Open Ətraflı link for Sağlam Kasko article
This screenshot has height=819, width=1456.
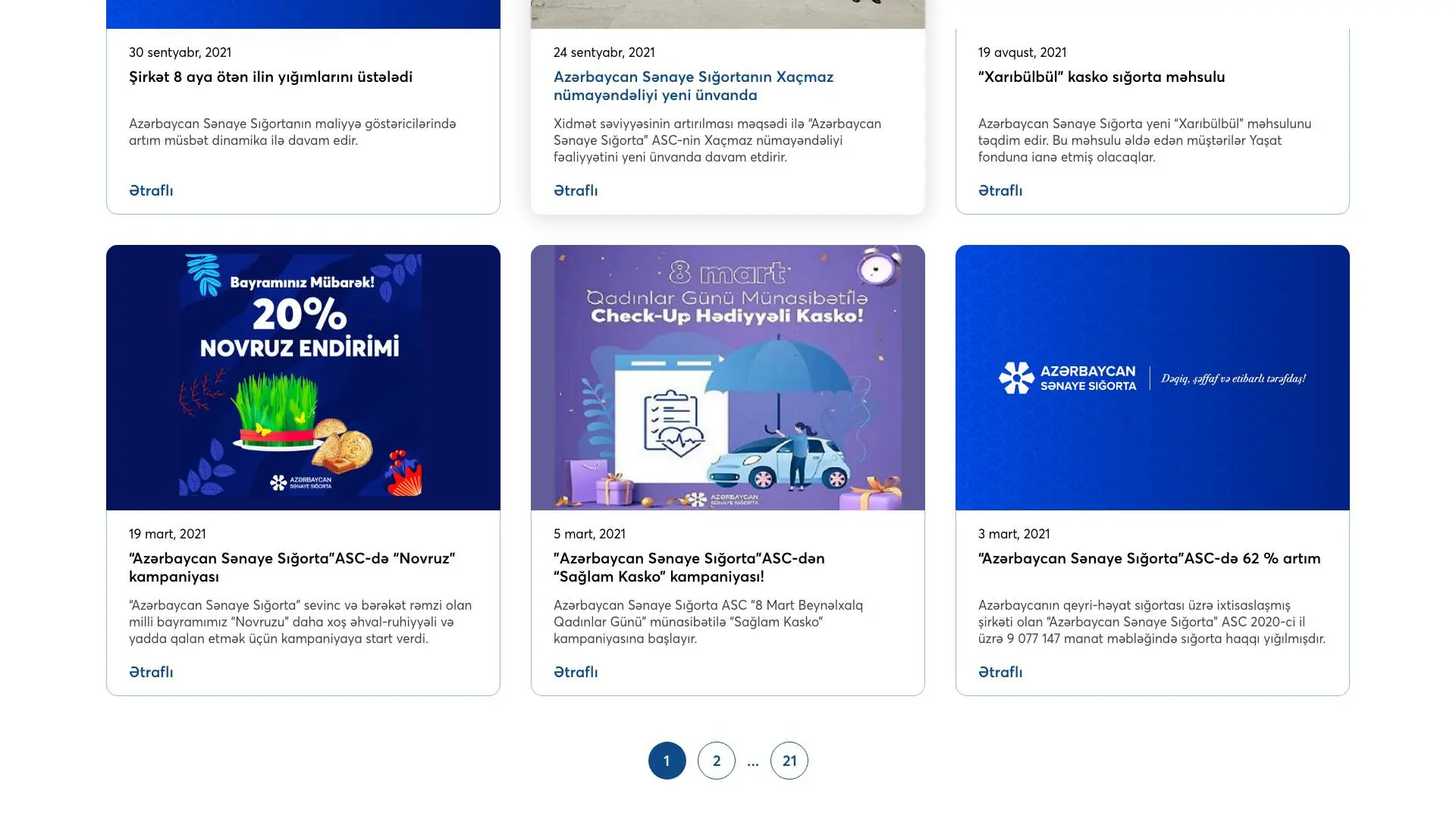(576, 672)
